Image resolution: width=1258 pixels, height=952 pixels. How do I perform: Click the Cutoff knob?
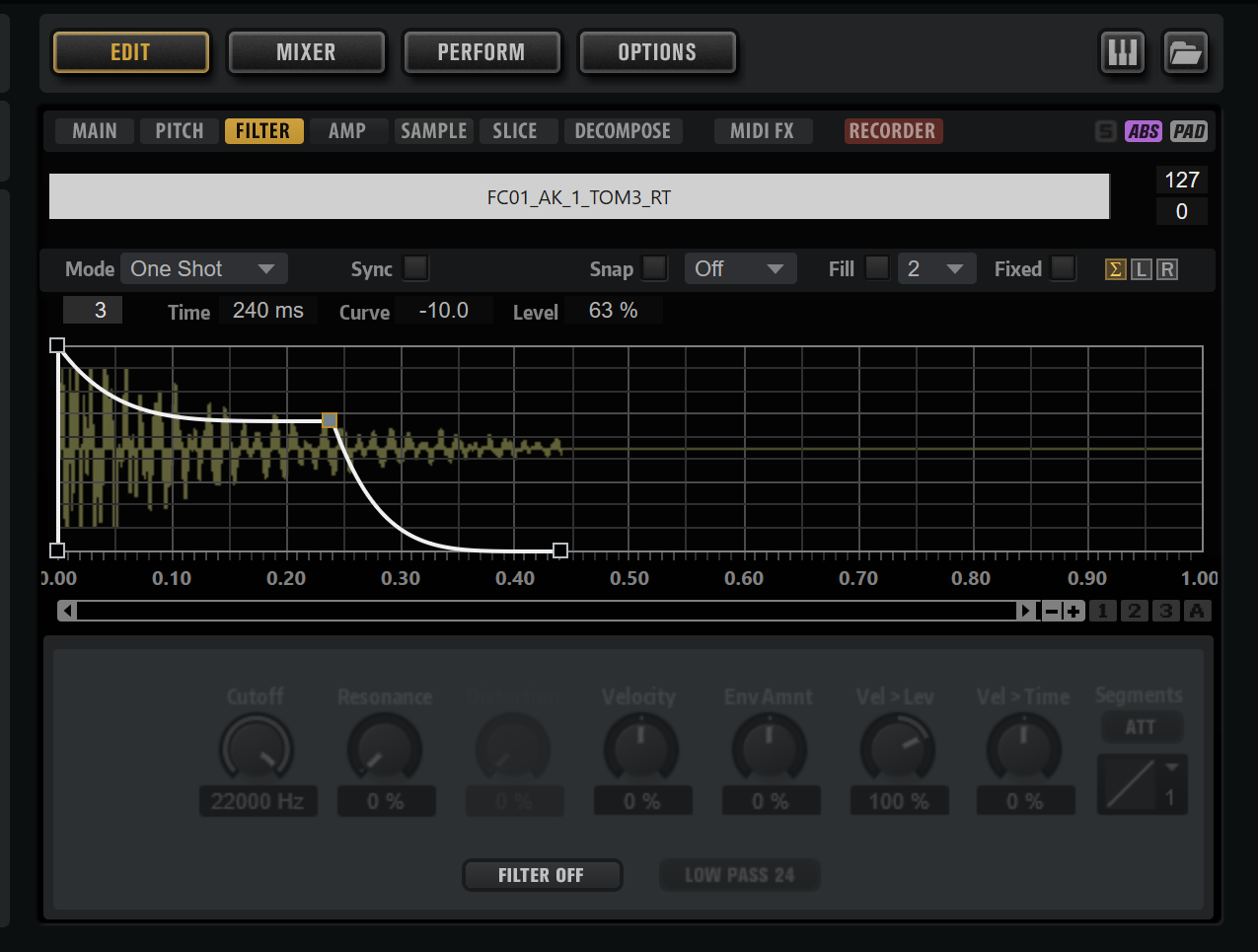[257, 749]
